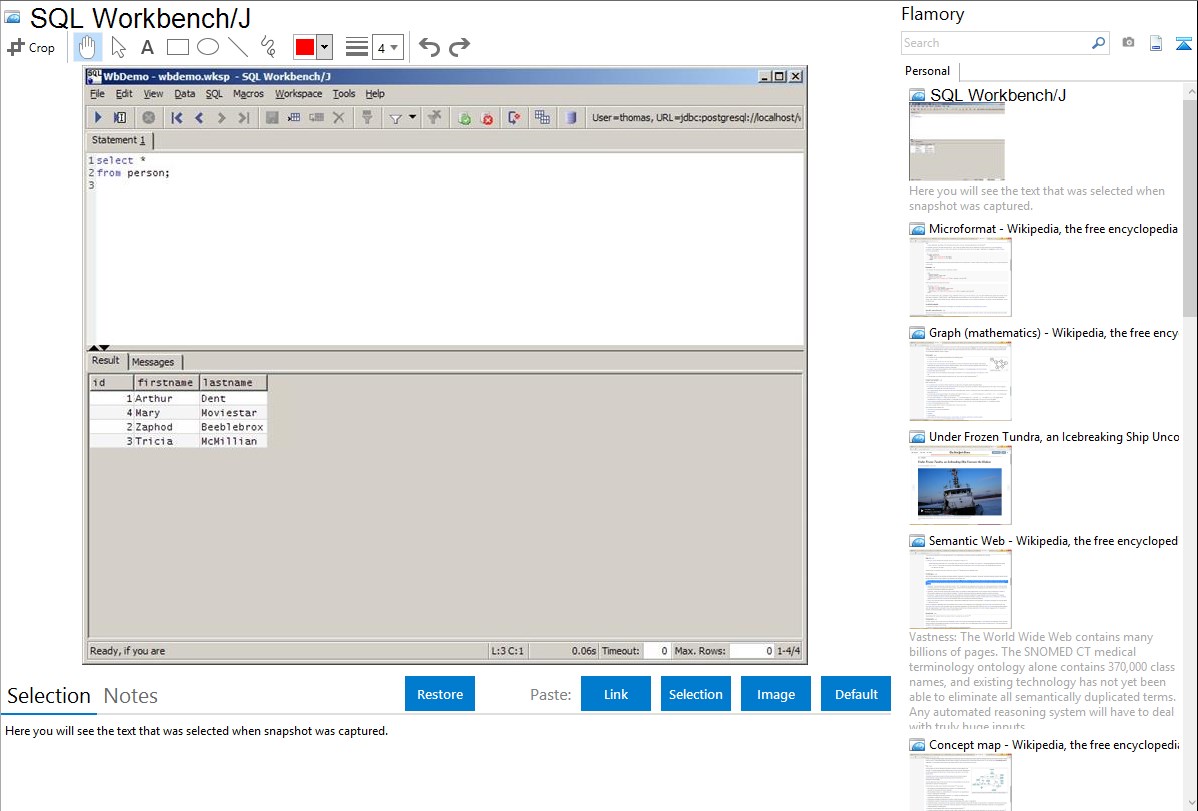Redo the last annotation
Image resolution: width=1198 pixels, height=811 pixels.
[459, 47]
